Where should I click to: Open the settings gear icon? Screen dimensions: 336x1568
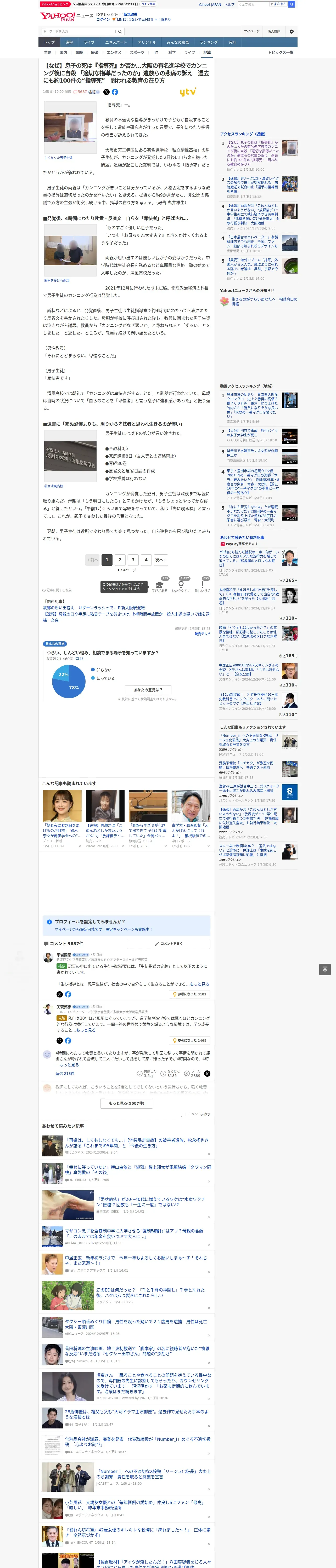[x=292, y=31]
